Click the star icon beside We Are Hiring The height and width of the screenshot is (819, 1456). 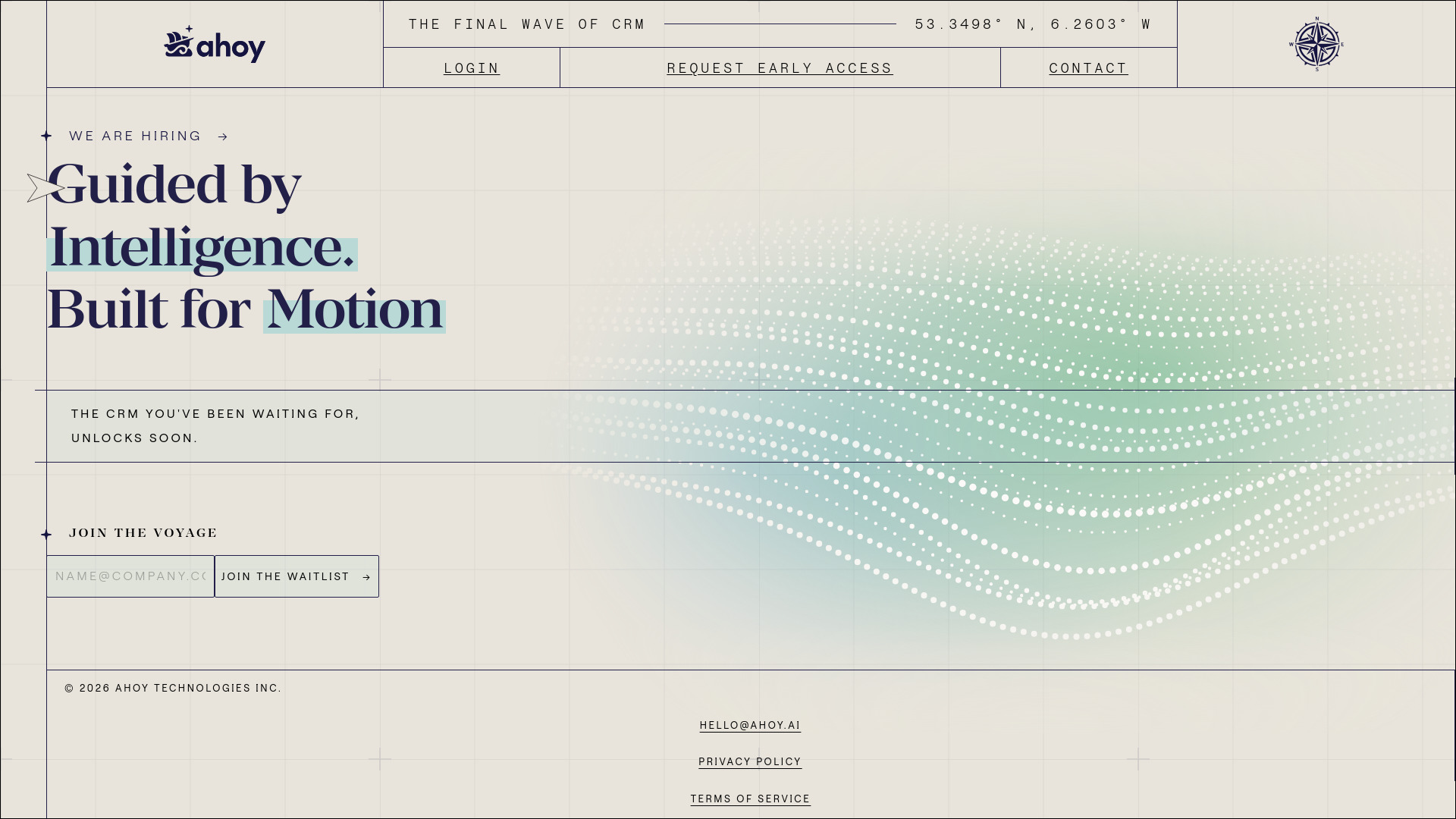click(46, 136)
